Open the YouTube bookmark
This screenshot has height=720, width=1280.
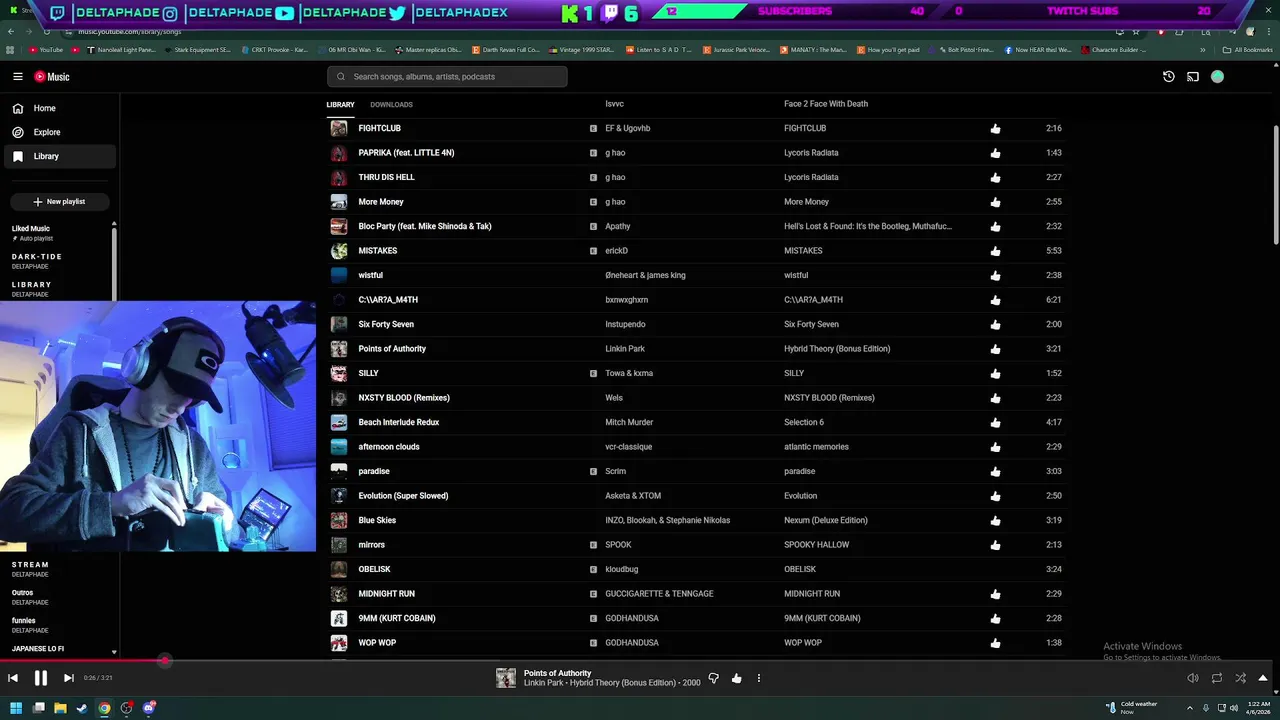click(x=46, y=49)
